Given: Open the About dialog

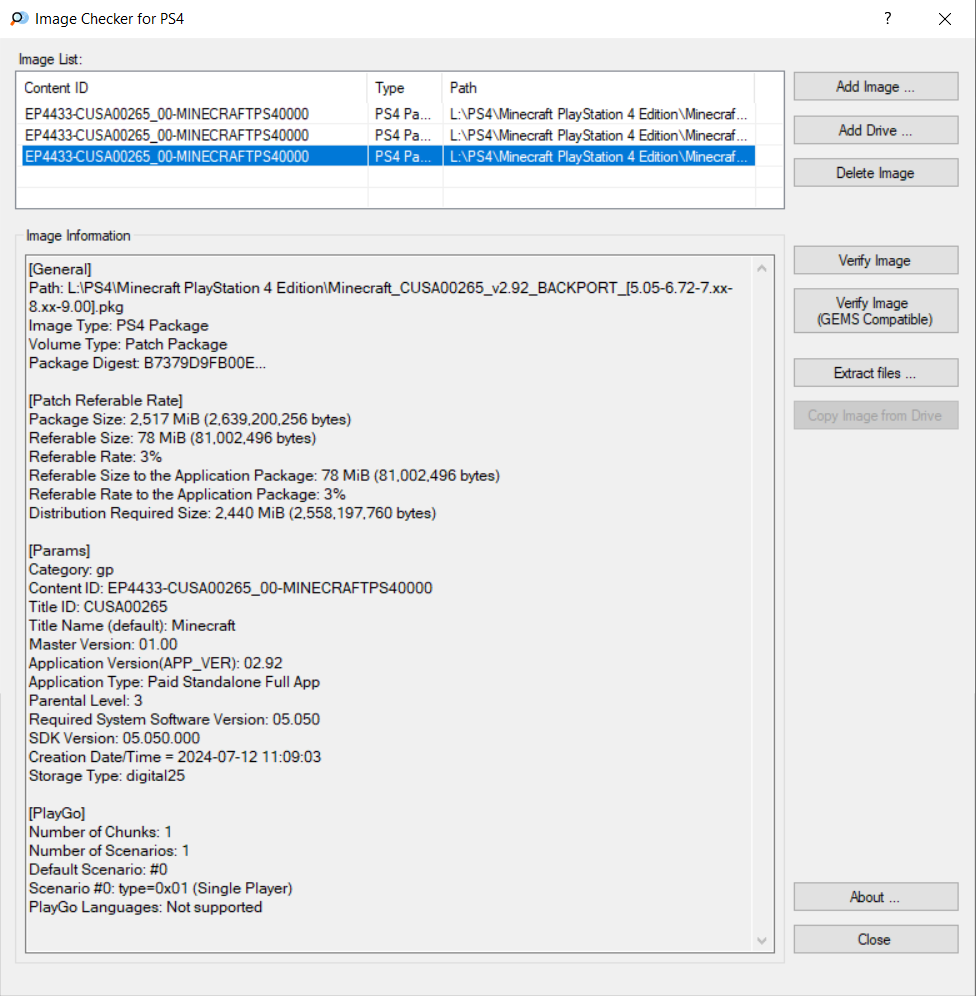Looking at the screenshot, I should coord(876,897).
